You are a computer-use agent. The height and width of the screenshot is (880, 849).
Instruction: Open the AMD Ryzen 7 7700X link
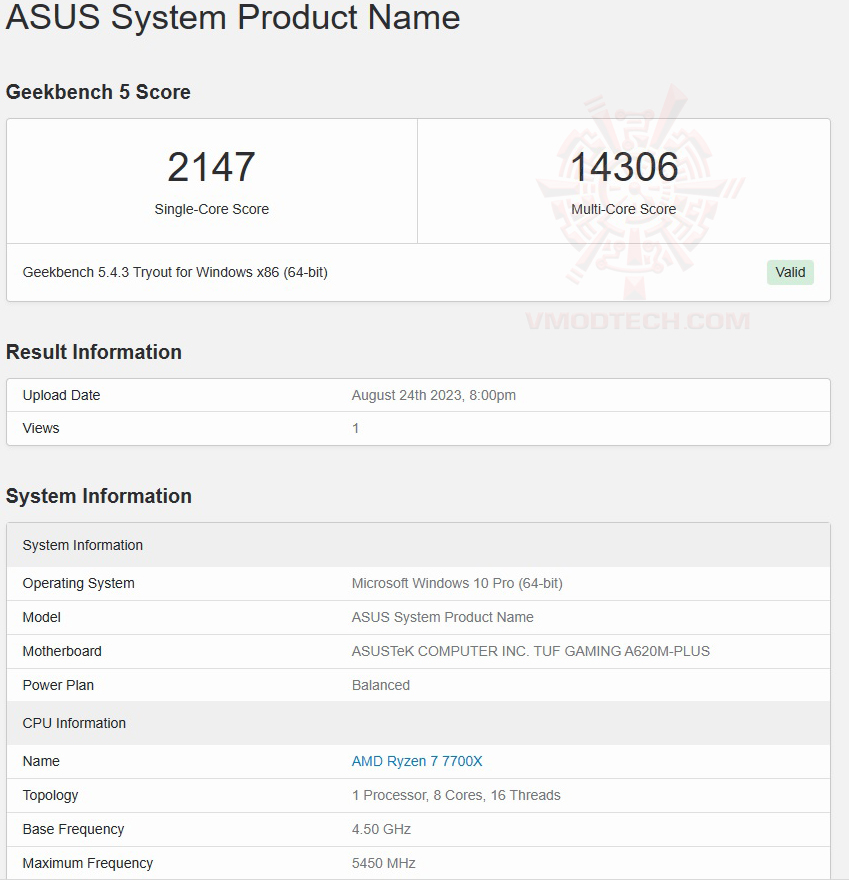pyautogui.click(x=417, y=761)
